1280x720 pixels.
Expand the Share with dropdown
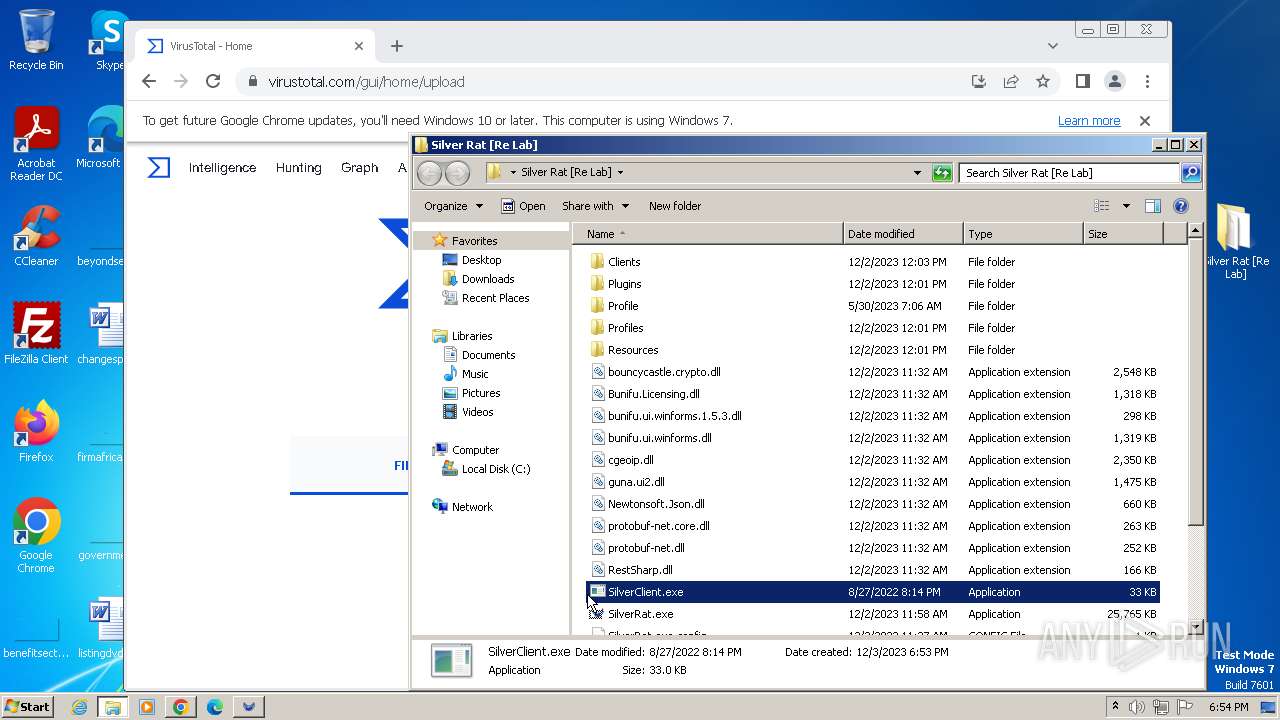pos(595,206)
